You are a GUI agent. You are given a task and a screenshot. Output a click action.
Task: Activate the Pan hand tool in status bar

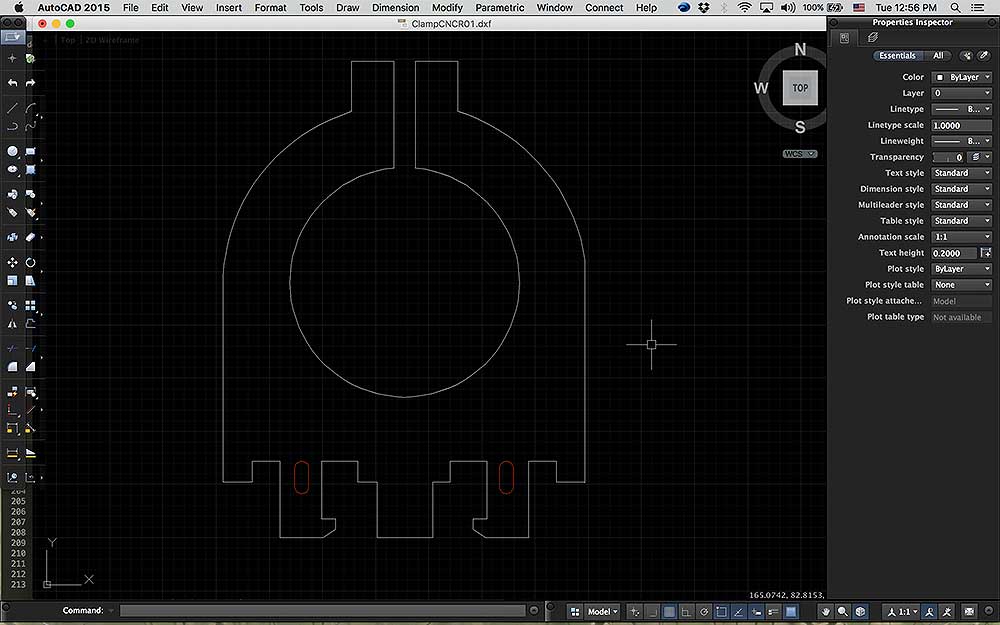(825, 612)
